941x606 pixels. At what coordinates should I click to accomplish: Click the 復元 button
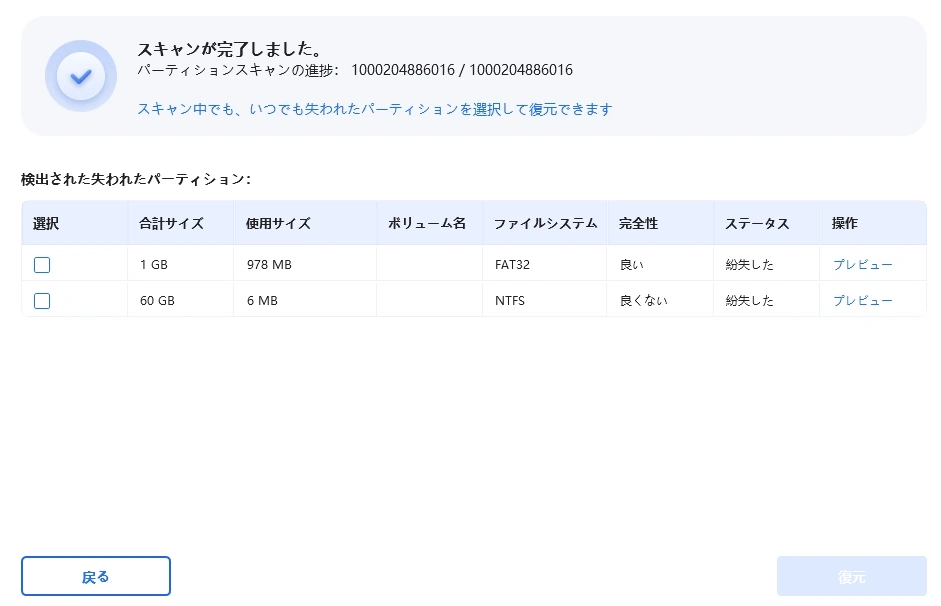pos(852,576)
